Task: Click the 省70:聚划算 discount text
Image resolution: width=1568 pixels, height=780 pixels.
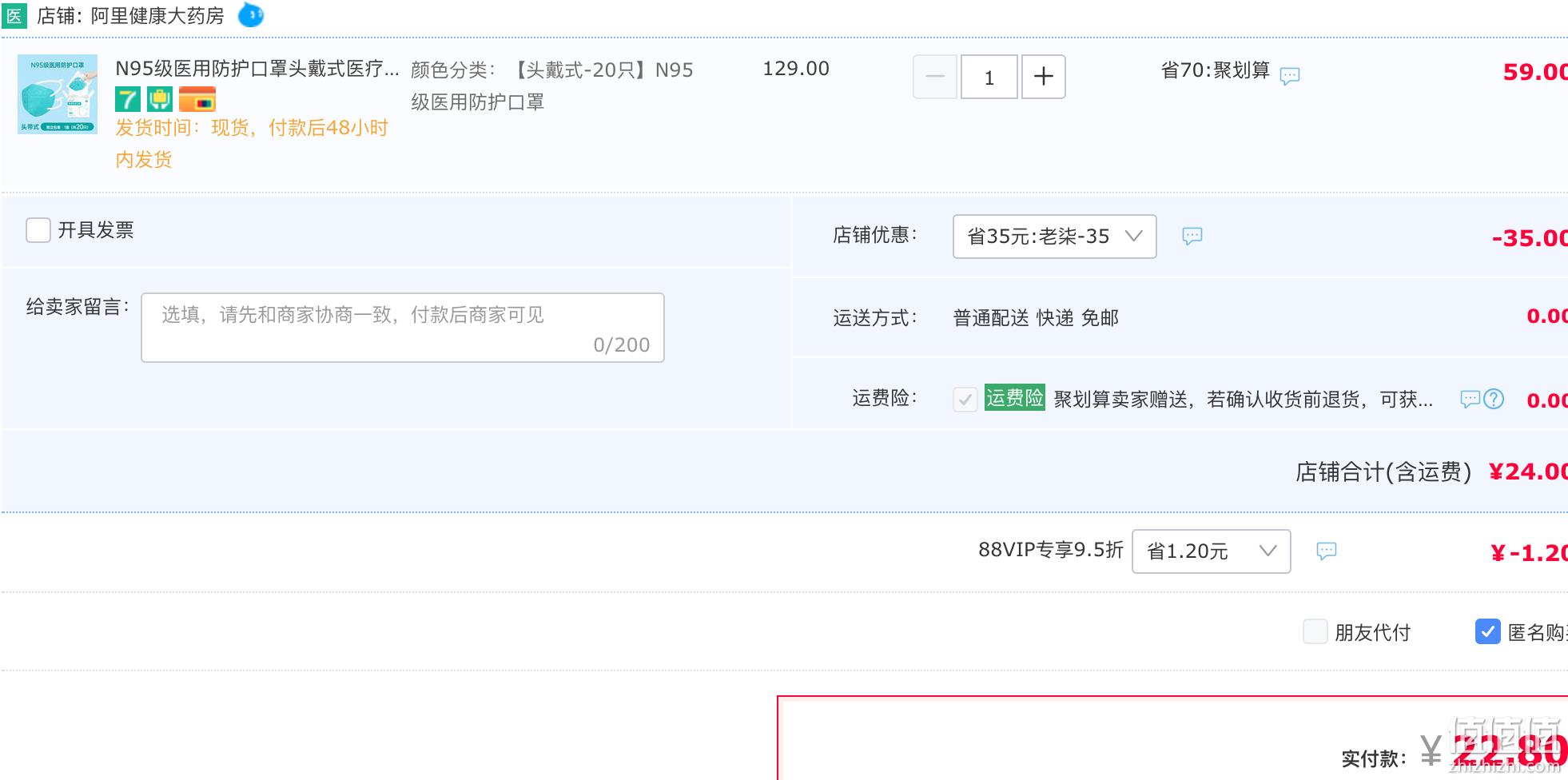Action: click(1216, 70)
